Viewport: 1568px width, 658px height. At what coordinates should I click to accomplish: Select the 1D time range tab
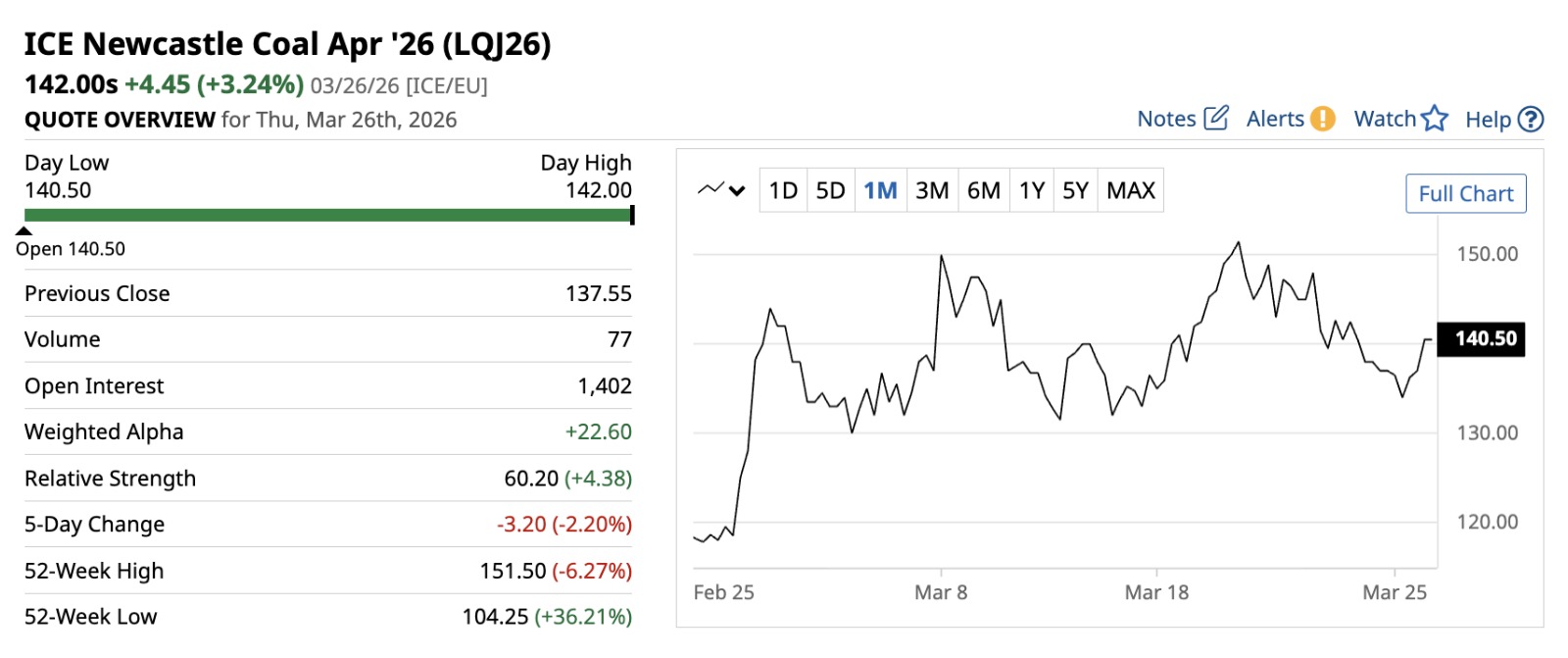[x=783, y=190]
